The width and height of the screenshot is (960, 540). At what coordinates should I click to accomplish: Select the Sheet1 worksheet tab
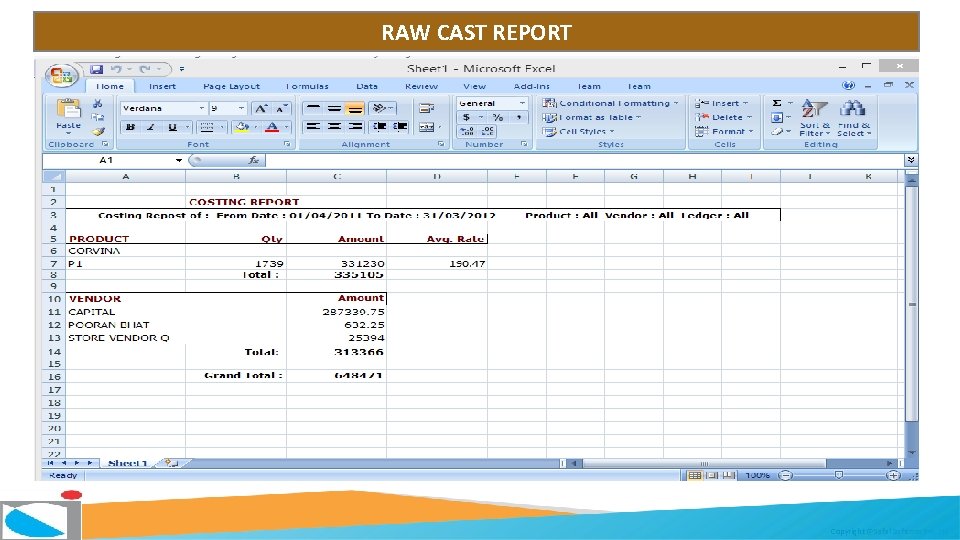pos(127,463)
